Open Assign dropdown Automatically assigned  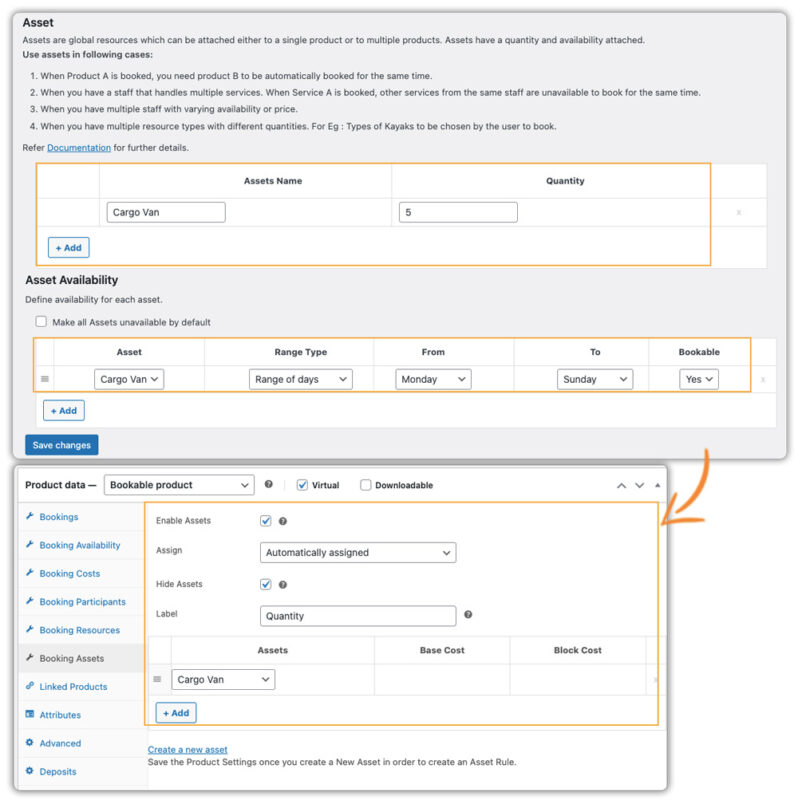click(x=358, y=553)
